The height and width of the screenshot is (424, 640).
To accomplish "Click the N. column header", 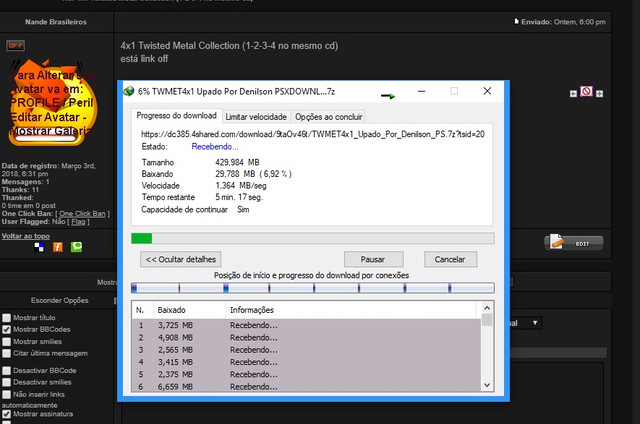I will click(x=142, y=310).
